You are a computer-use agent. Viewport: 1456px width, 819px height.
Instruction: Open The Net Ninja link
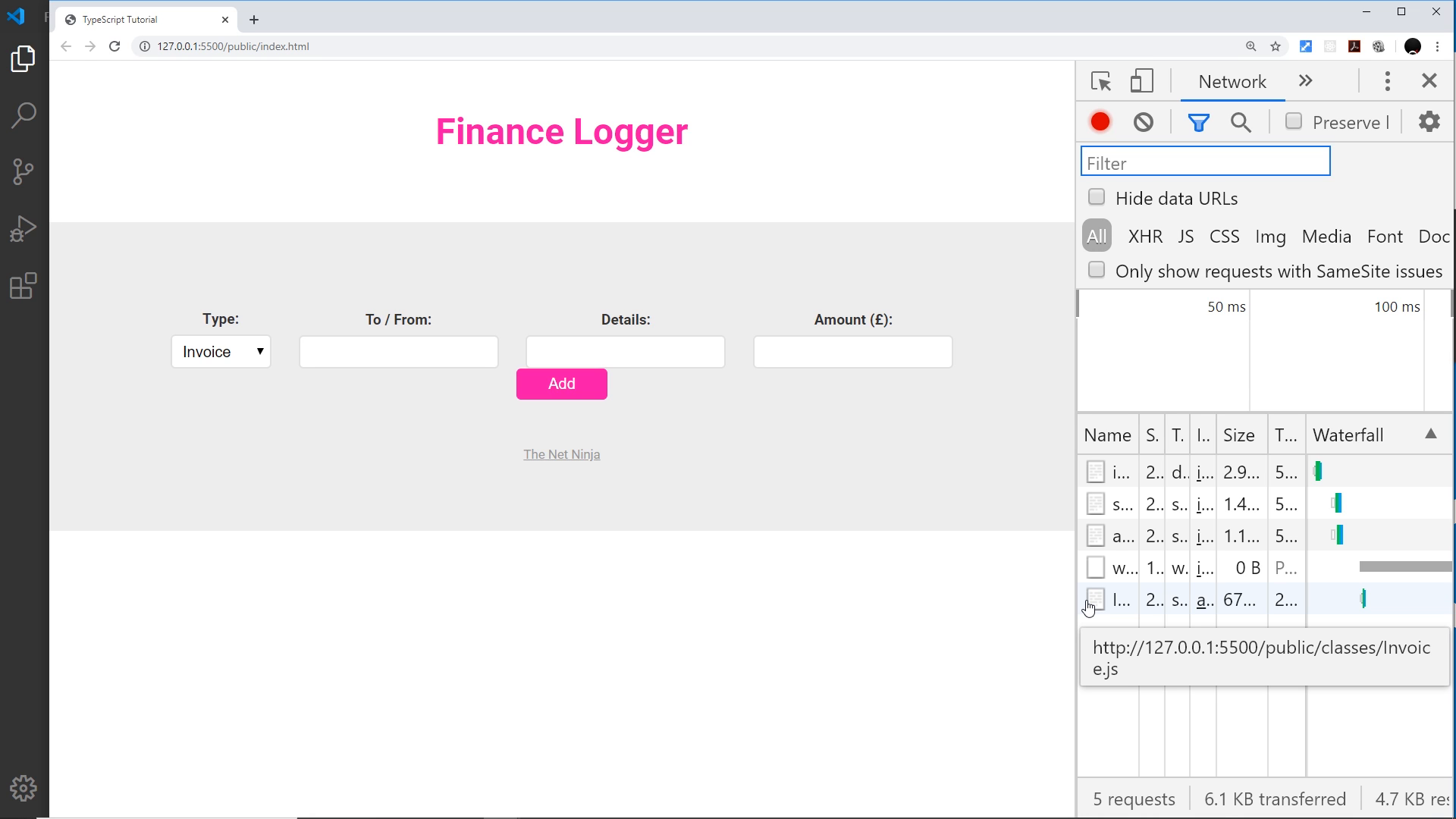562,454
